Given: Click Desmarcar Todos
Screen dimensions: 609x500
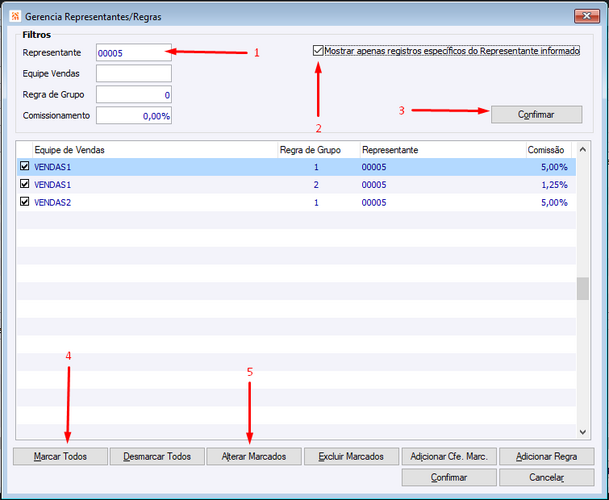Looking at the screenshot, I should click(157, 456).
